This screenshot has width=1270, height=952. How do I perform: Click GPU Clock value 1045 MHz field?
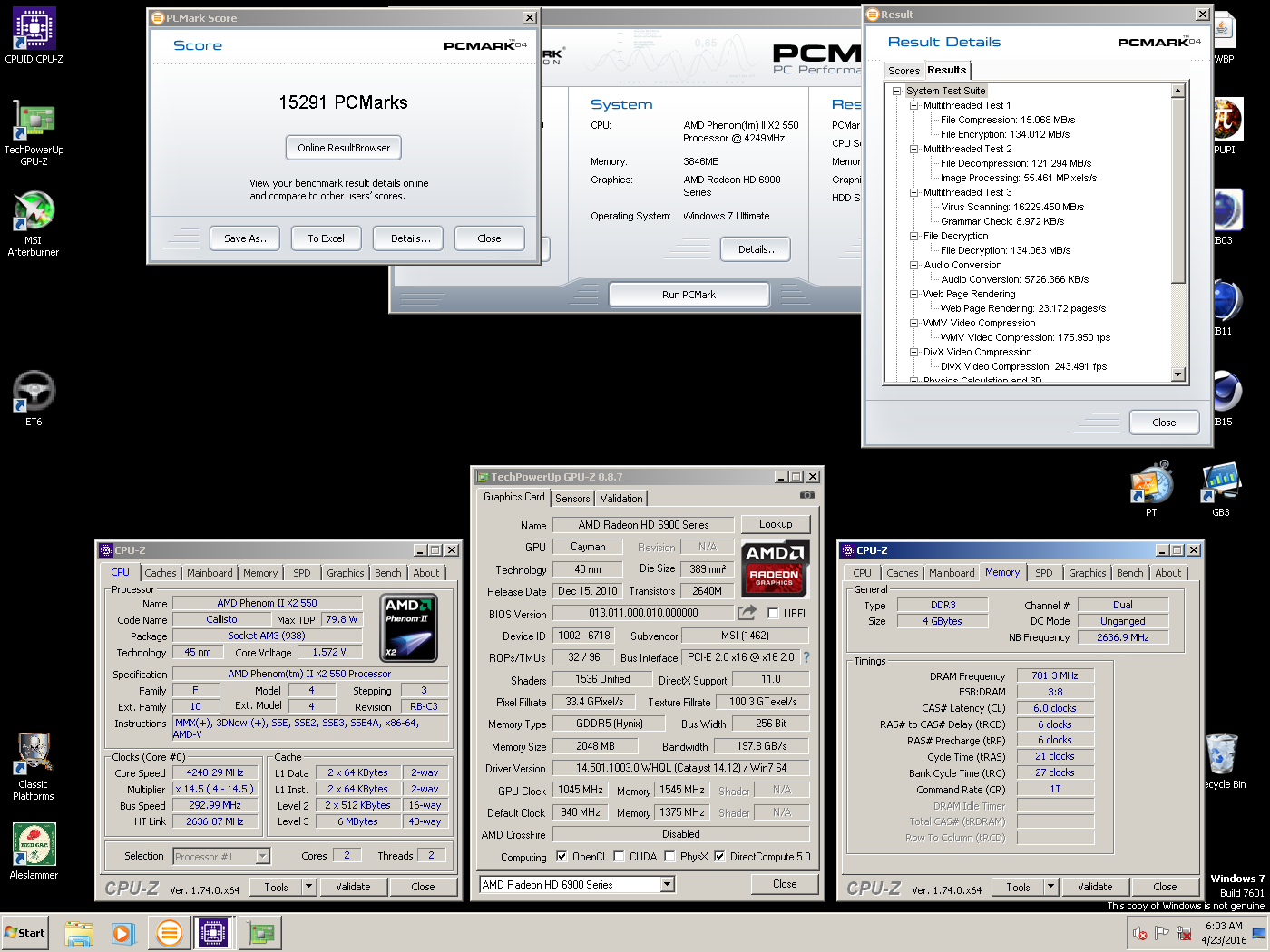[x=581, y=790]
